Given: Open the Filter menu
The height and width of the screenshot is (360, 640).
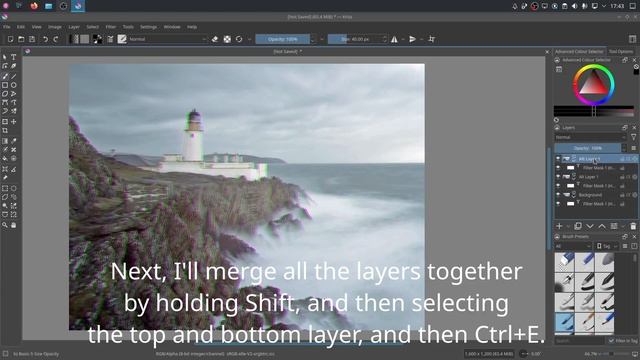Looking at the screenshot, I should point(111,27).
